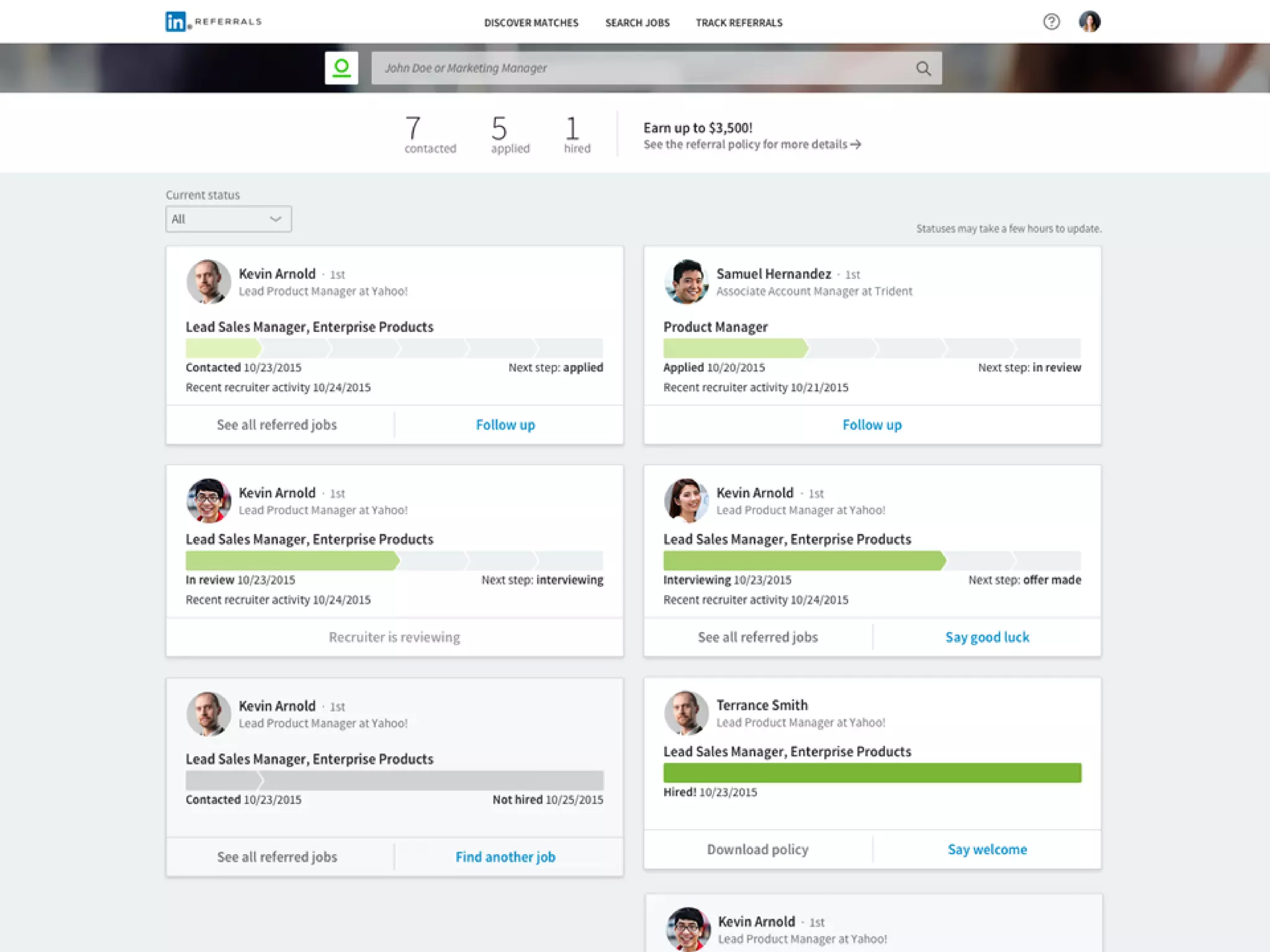Screen dimensions: 1270x952
Task: Click Say welcome button
Action: [x=987, y=849]
